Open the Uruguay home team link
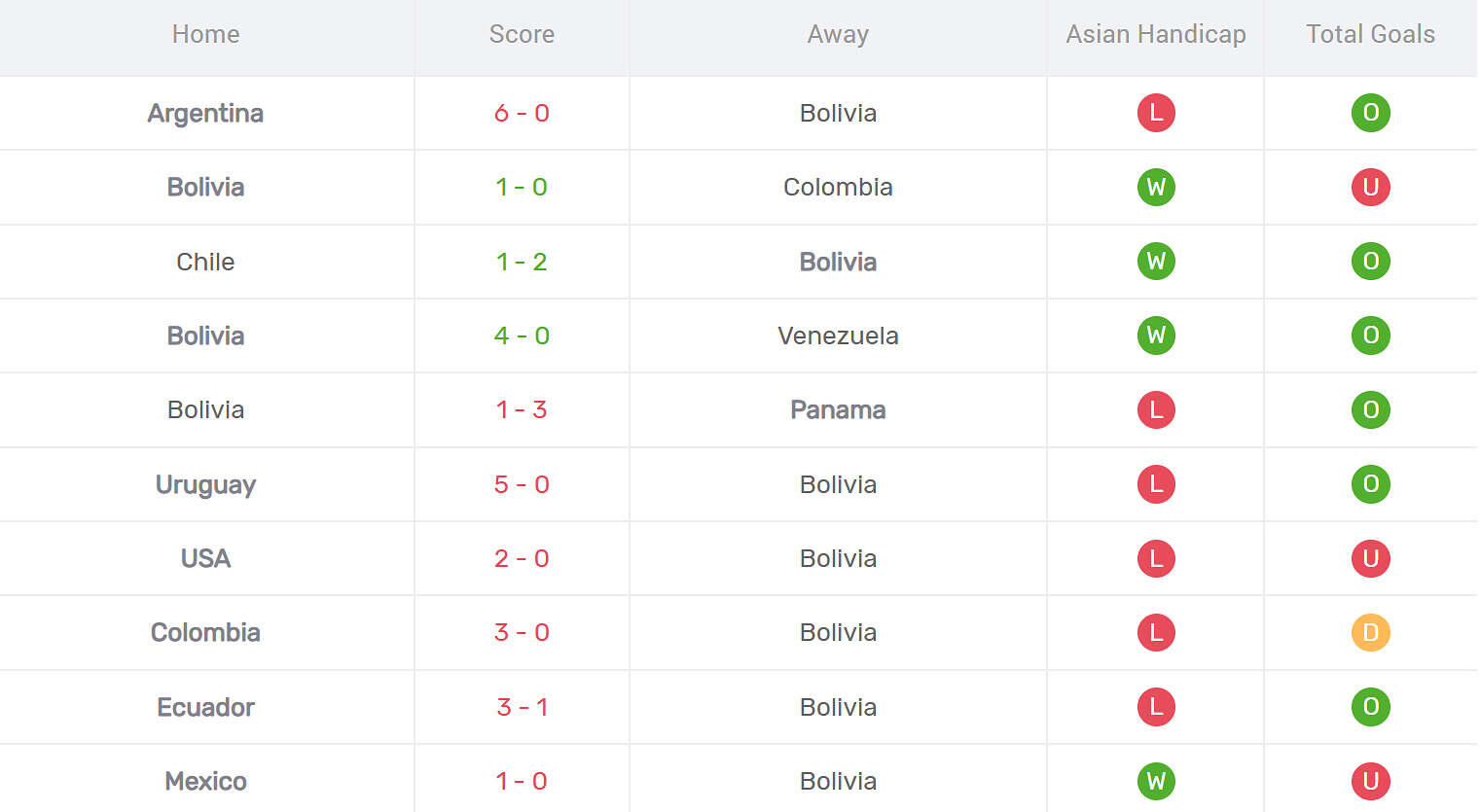Image resolution: width=1480 pixels, height=812 pixels. (205, 484)
